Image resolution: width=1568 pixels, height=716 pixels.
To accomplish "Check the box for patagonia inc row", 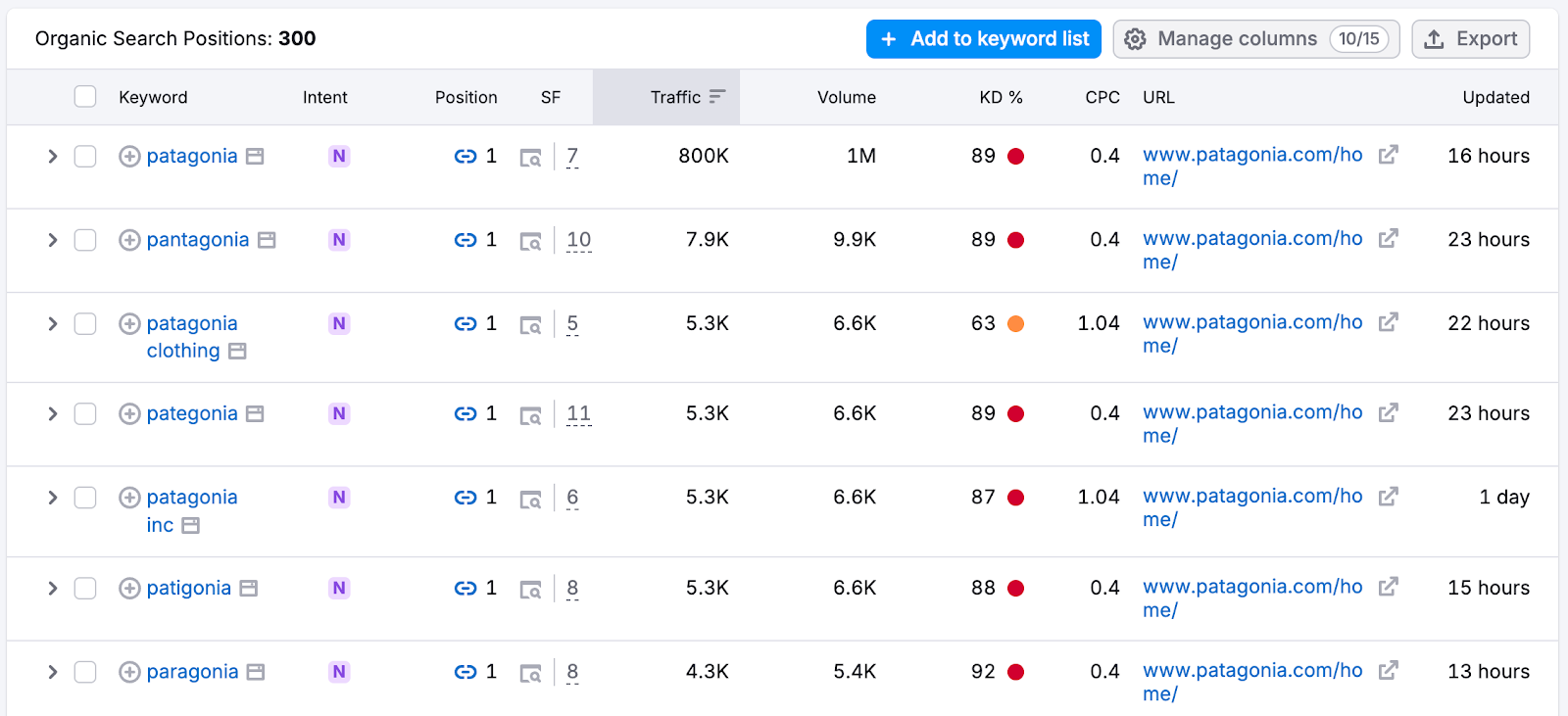I will 85,498.
